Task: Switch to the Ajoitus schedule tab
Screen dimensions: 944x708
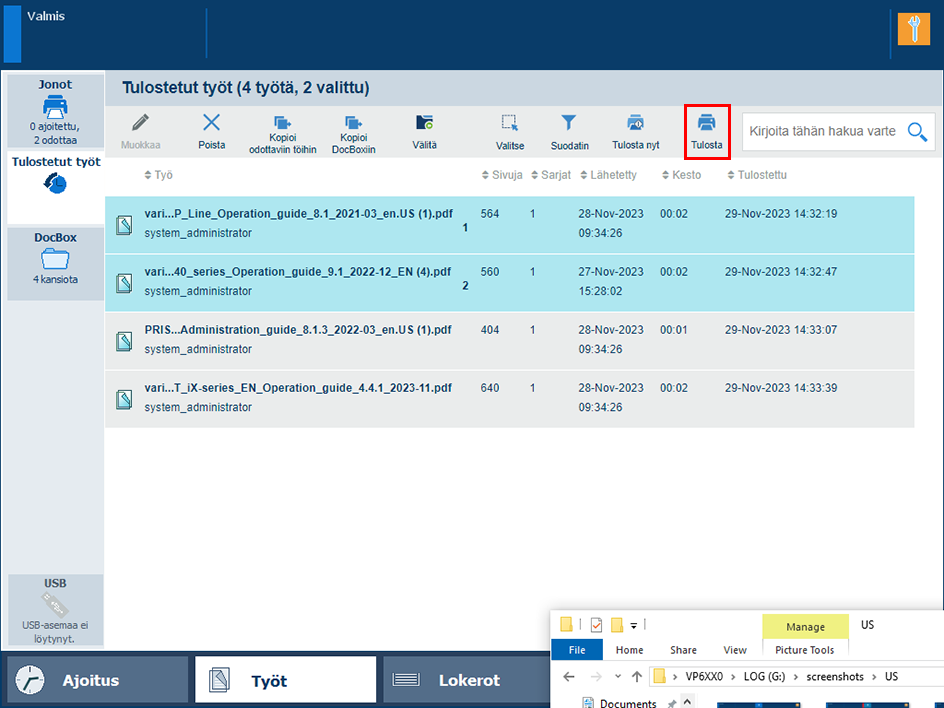Action: pyautogui.click(x=98, y=680)
